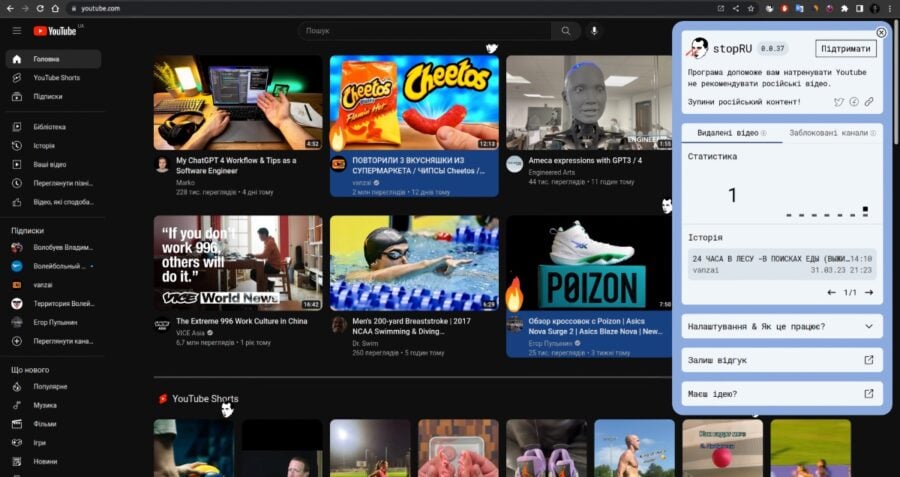Screen dimensions: 900x477
Task: Open the Егор Пупынин subscription in the sidebar
Action: [x=53, y=323]
